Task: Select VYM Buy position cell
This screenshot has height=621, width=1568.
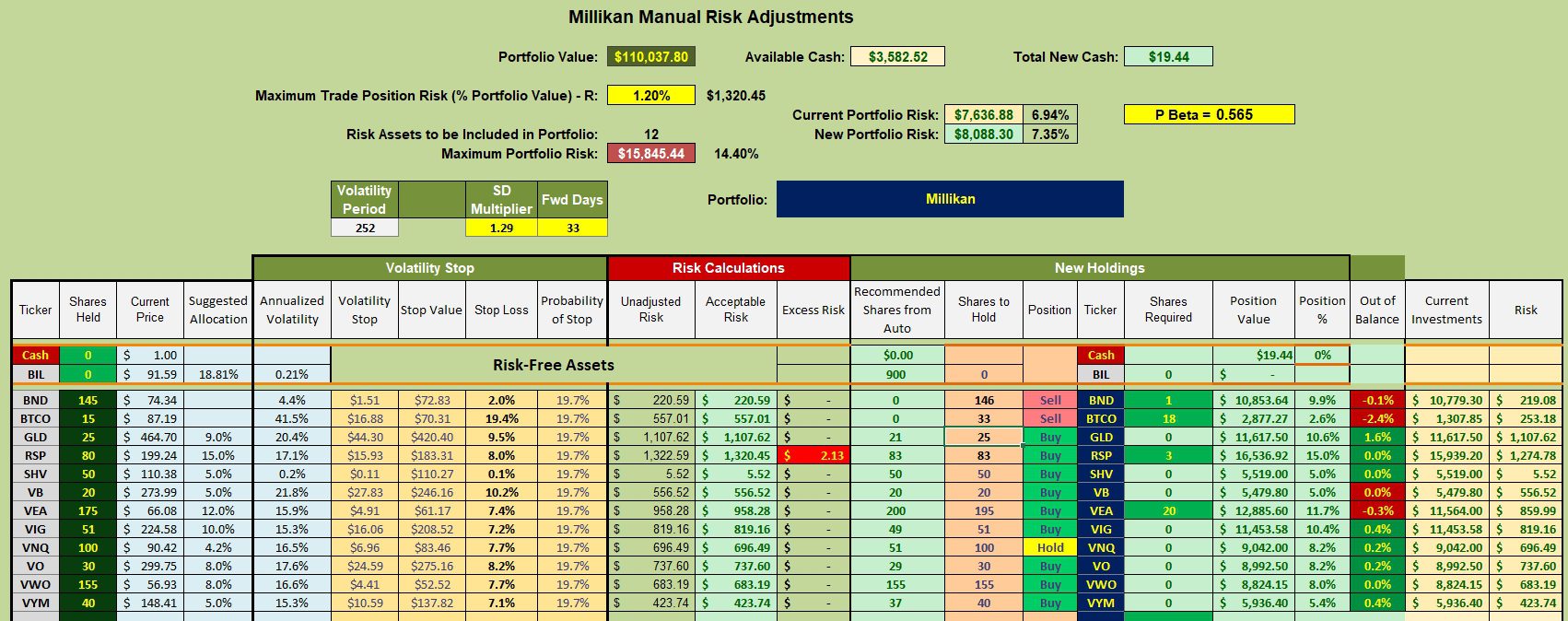Action: point(1050,603)
